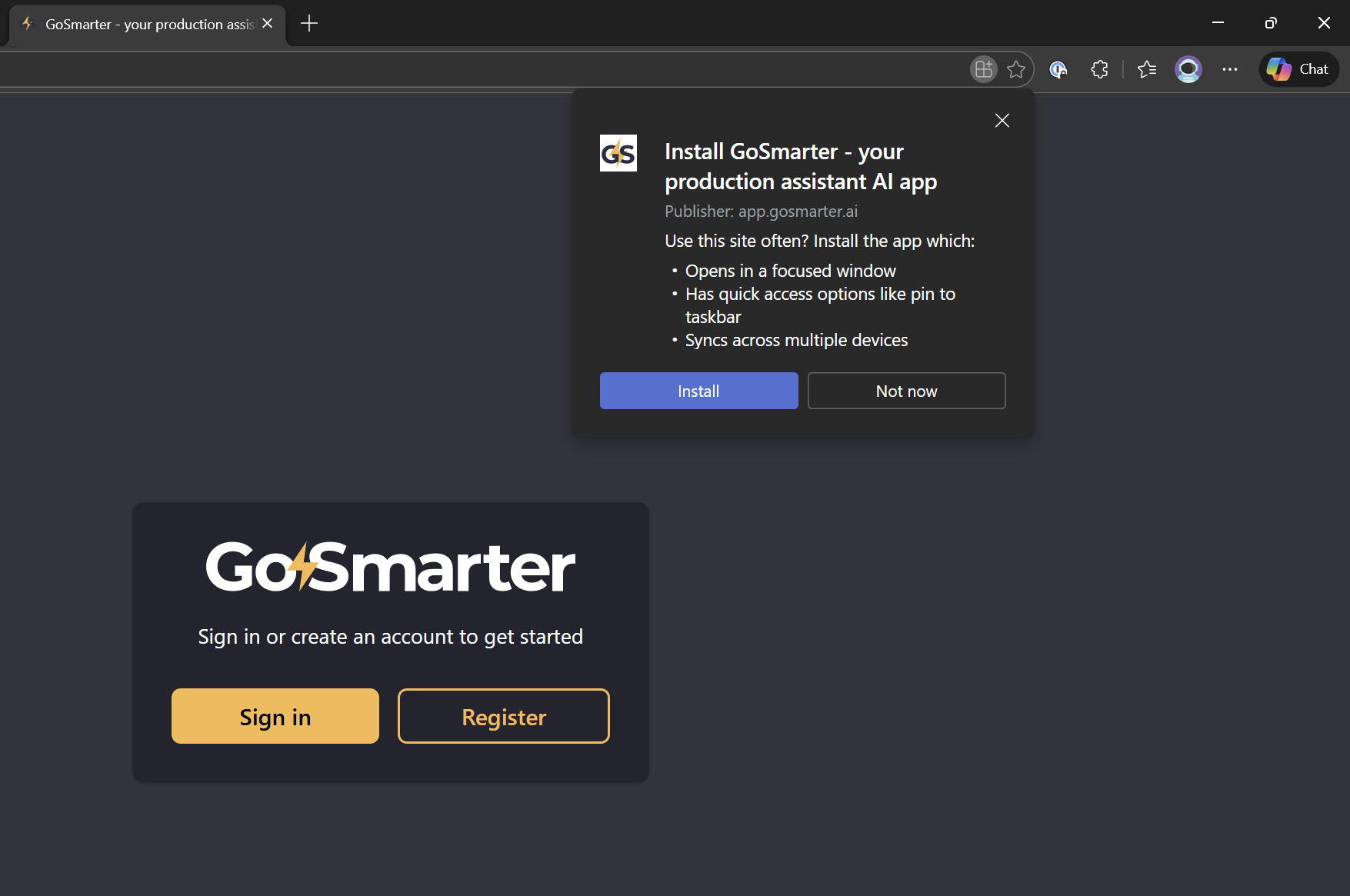Click the Register button
The image size is (1350, 896).
click(x=504, y=716)
